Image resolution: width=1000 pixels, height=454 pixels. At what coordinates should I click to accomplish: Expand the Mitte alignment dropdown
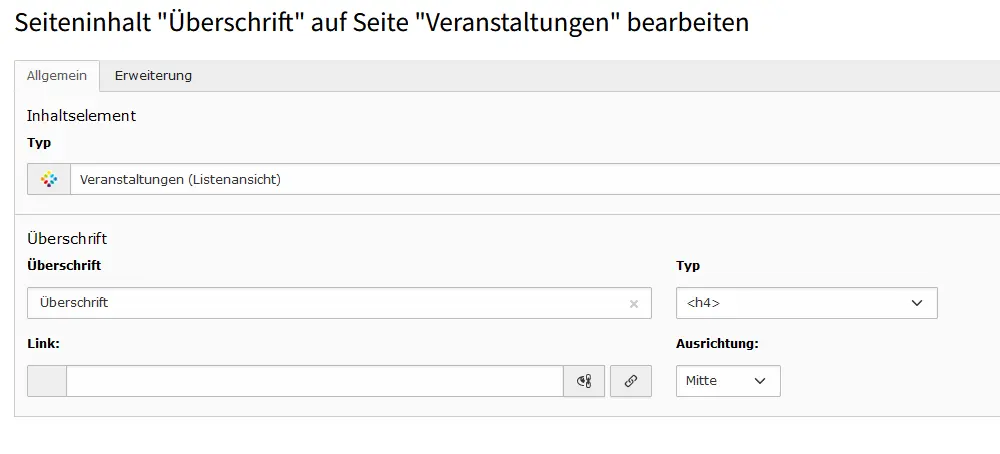(x=728, y=381)
